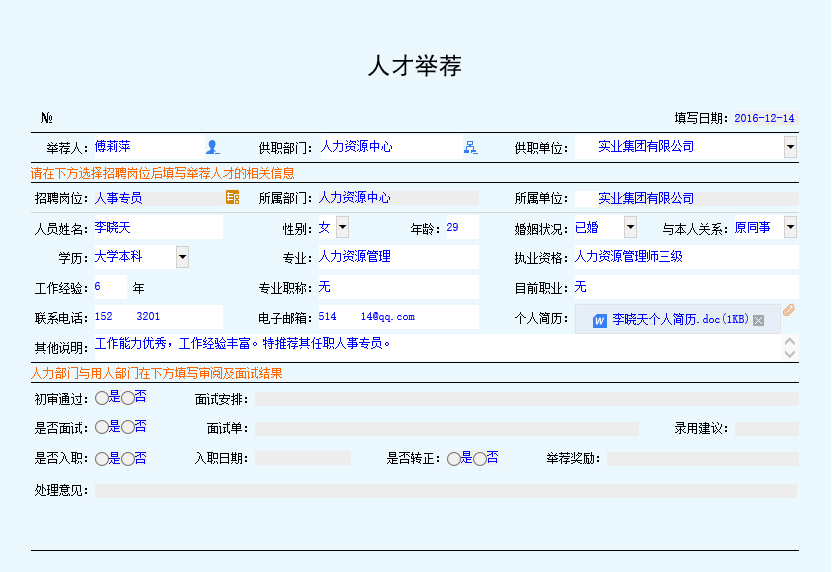This screenshot has width=832, height=572.
Task: Click the 电子邮箱 field
Action: 398,317
